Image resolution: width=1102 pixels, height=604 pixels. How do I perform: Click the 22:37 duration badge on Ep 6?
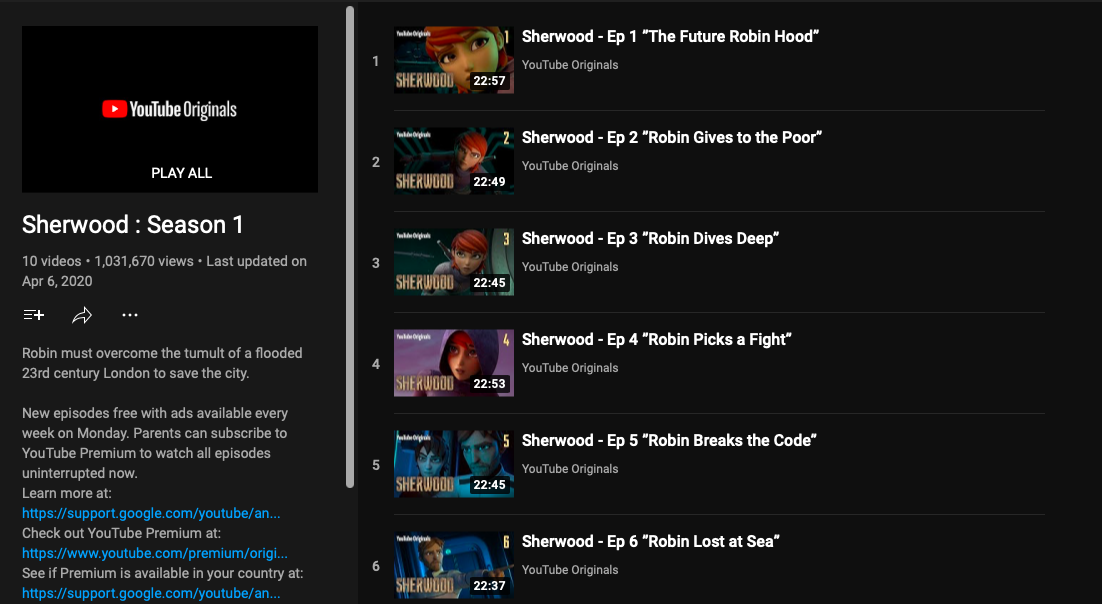489,586
